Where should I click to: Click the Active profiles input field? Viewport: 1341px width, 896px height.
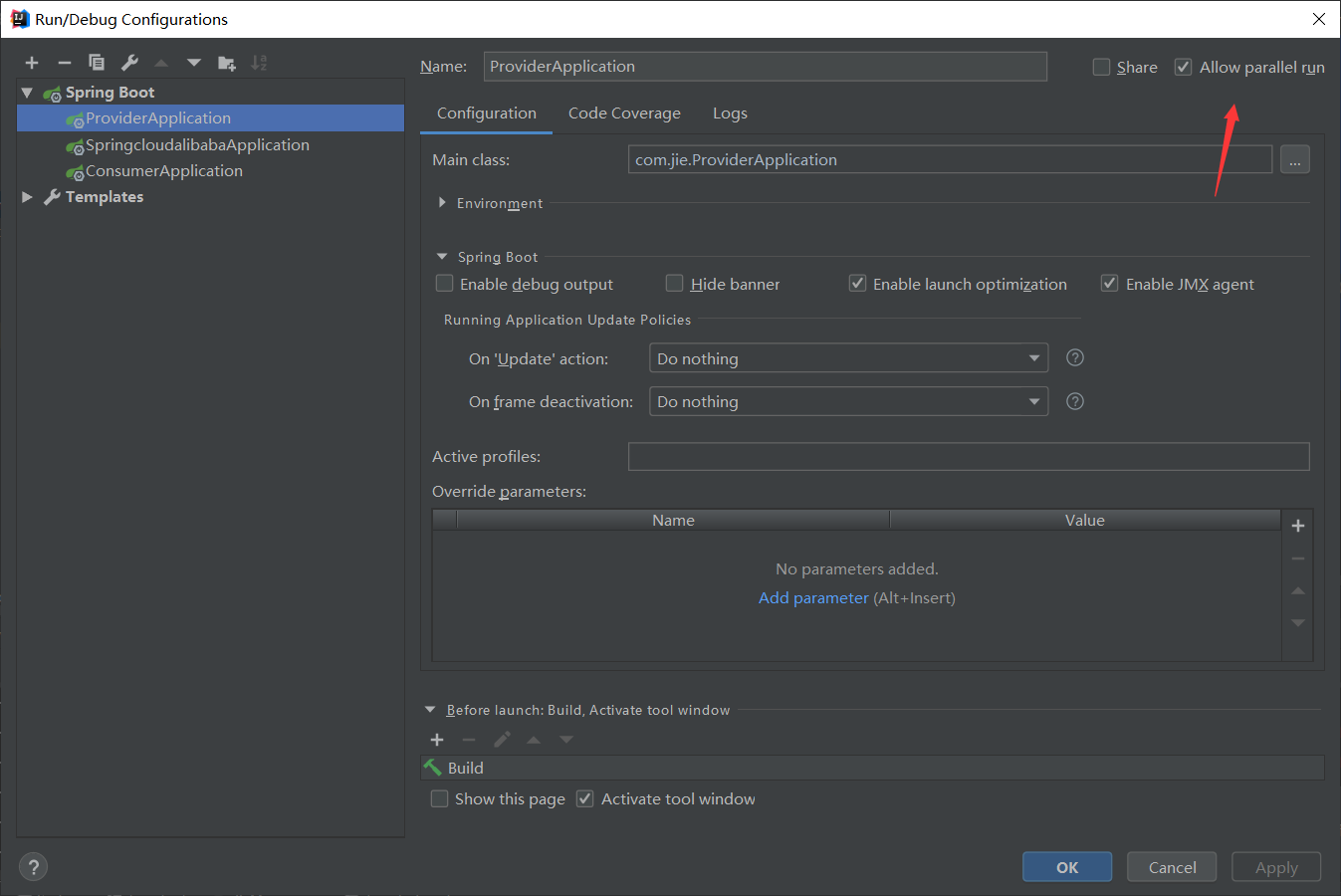pyautogui.click(x=969, y=456)
